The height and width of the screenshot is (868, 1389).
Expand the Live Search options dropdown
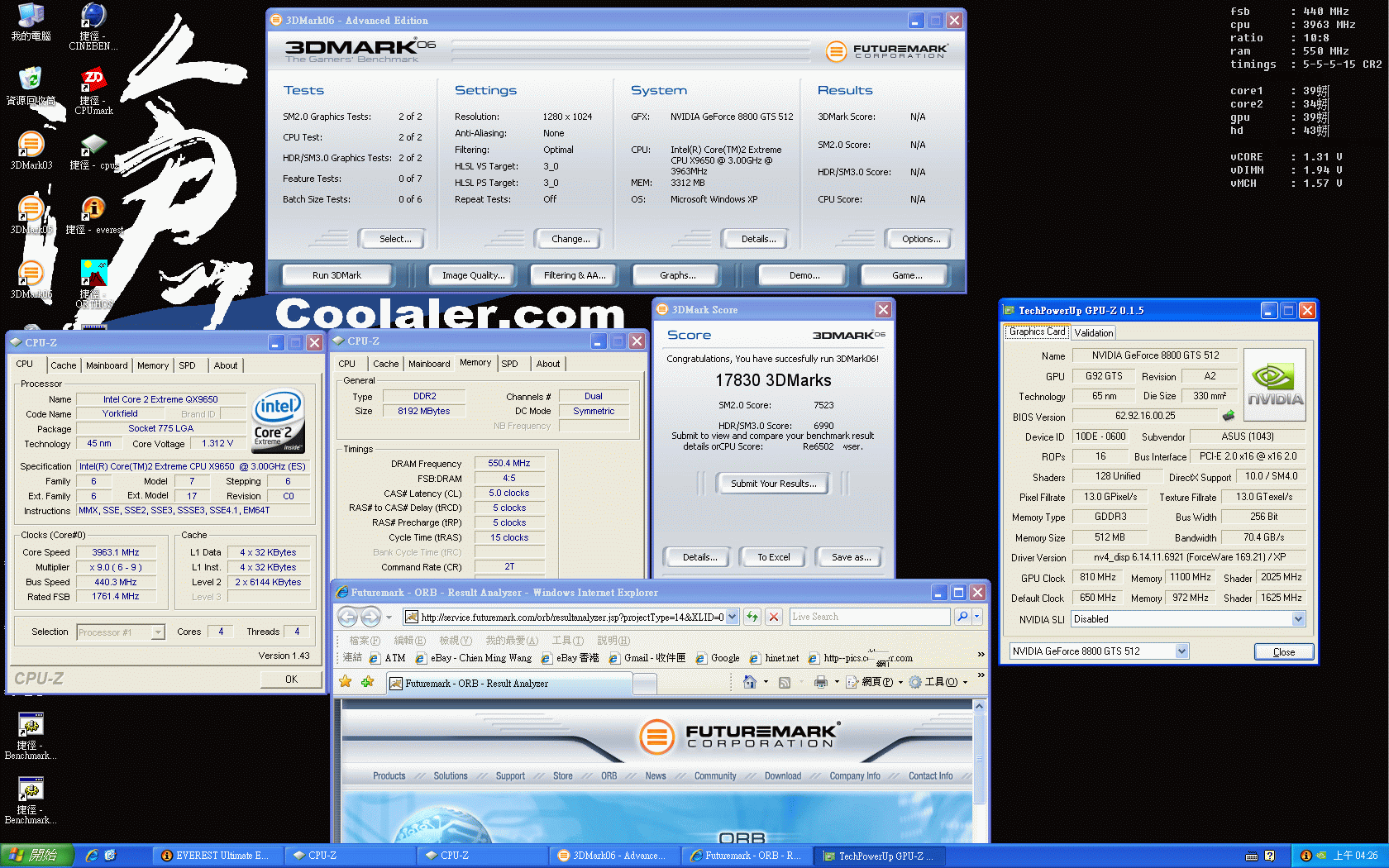(976, 617)
